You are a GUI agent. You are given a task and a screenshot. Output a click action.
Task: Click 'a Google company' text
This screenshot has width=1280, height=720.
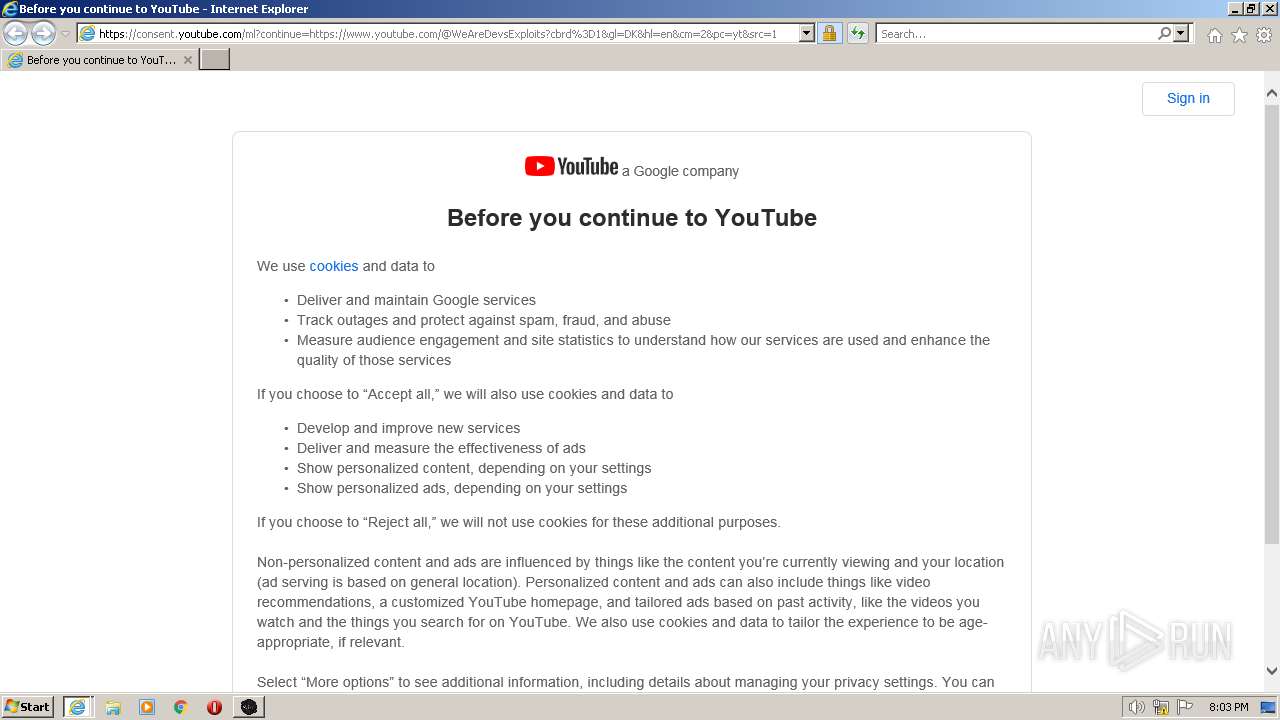coord(680,171)
